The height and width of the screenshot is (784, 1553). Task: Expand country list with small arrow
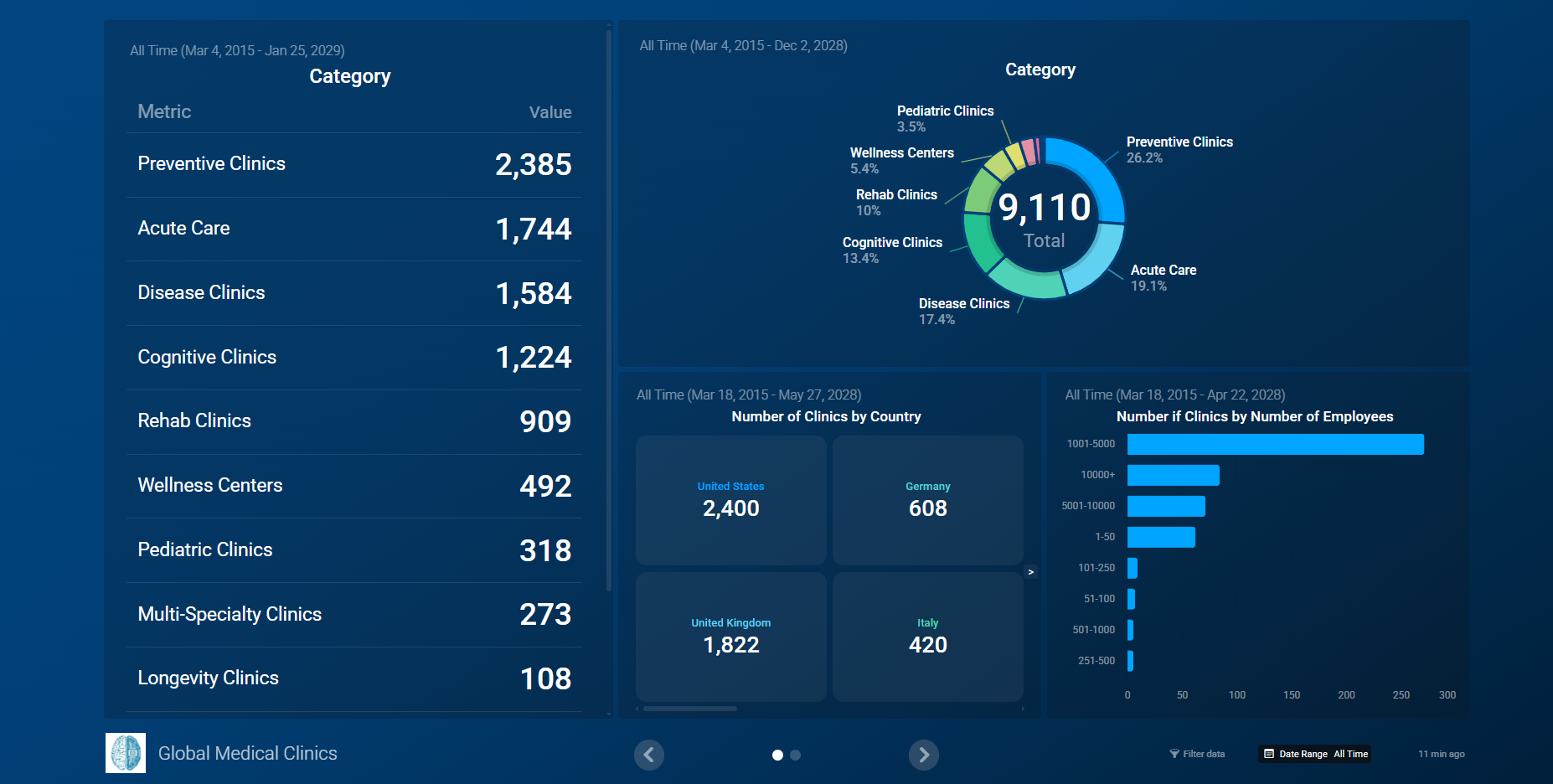tap(1030, 572)
